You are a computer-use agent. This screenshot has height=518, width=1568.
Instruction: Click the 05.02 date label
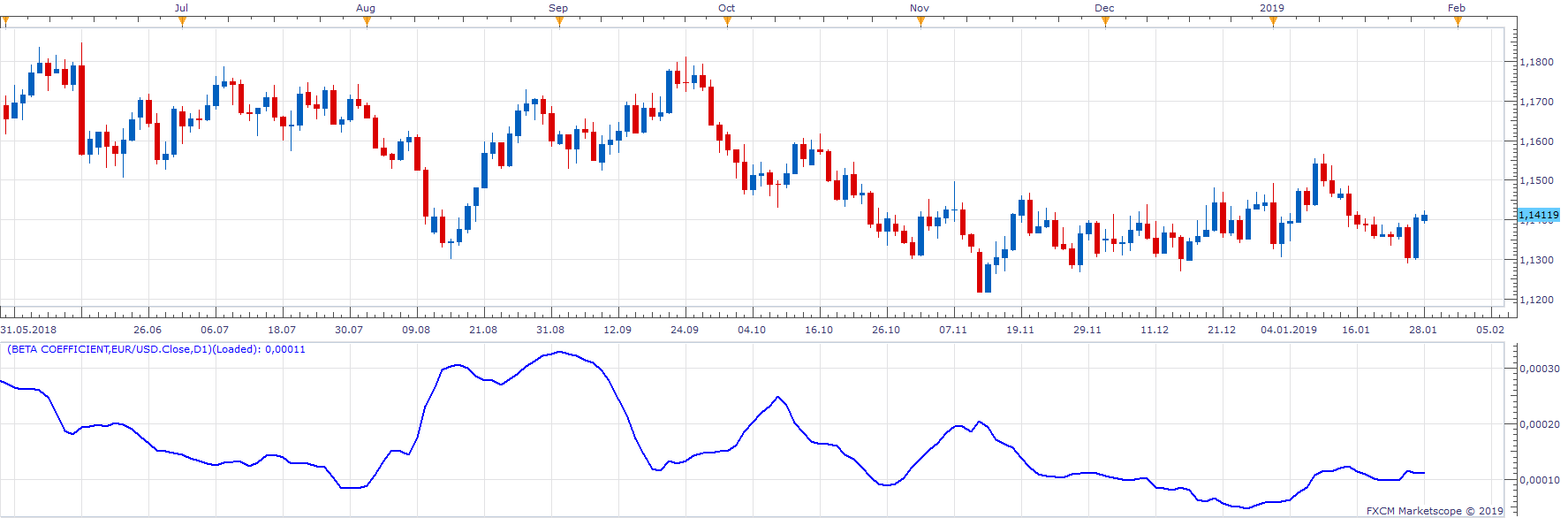click(x=1490, y=330)
